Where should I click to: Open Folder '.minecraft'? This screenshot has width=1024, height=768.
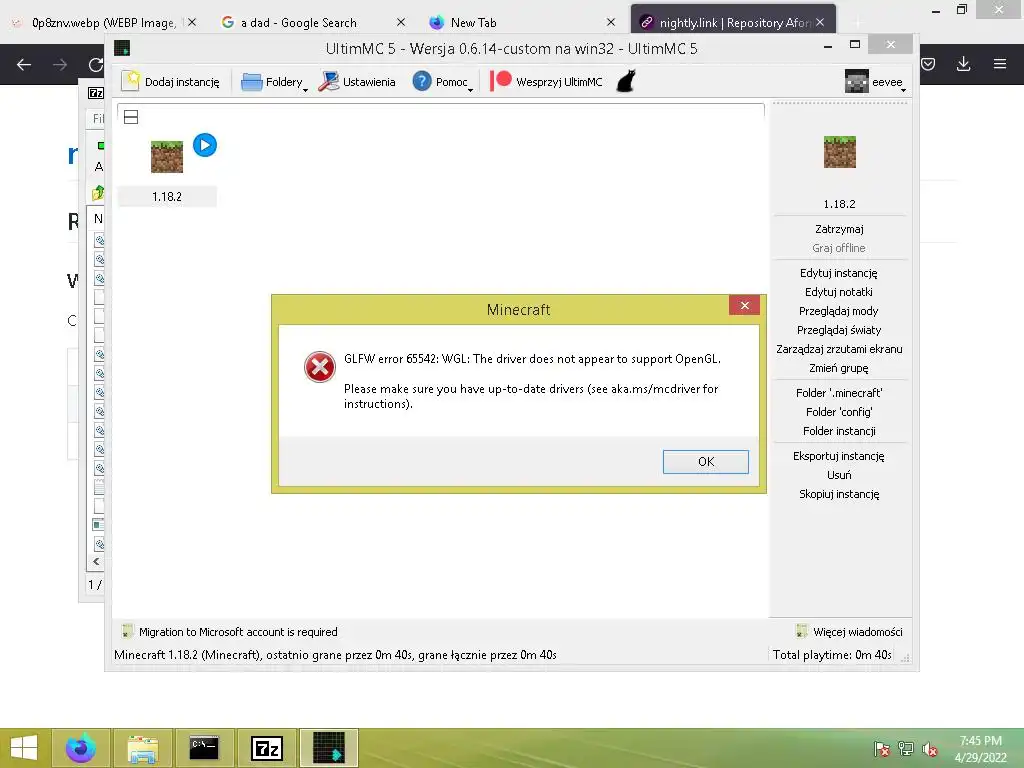tap(839, 393)
